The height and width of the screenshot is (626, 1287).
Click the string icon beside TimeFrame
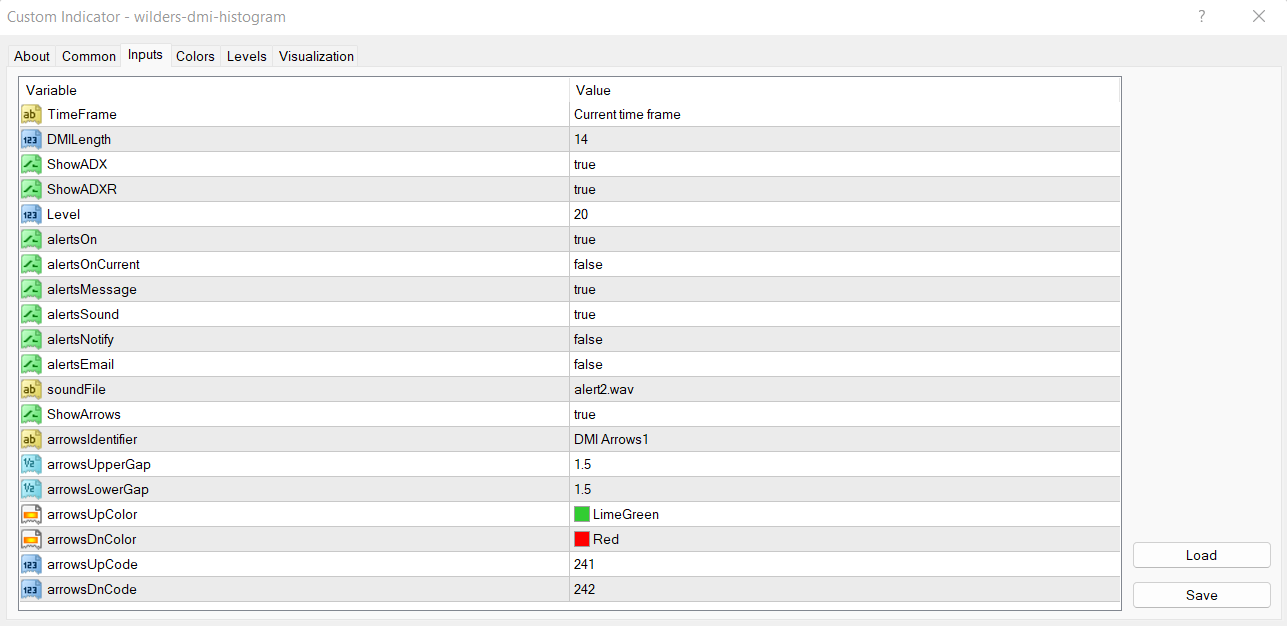tap(31, 115)
